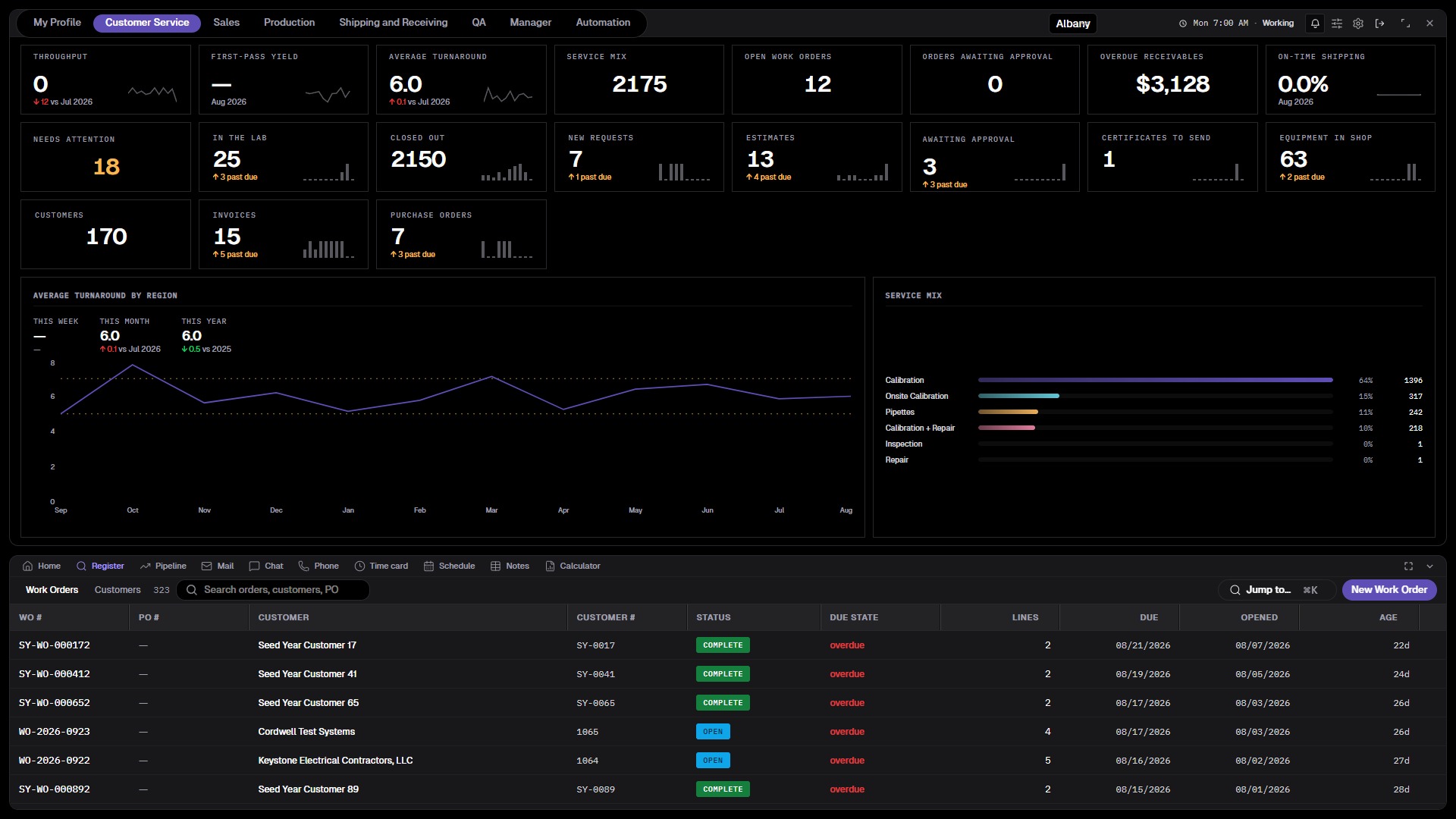This screenshot has width=1456, height=819.
Task: Focus the Search orders, customers, PO field
Action: (x=273, y=590)
